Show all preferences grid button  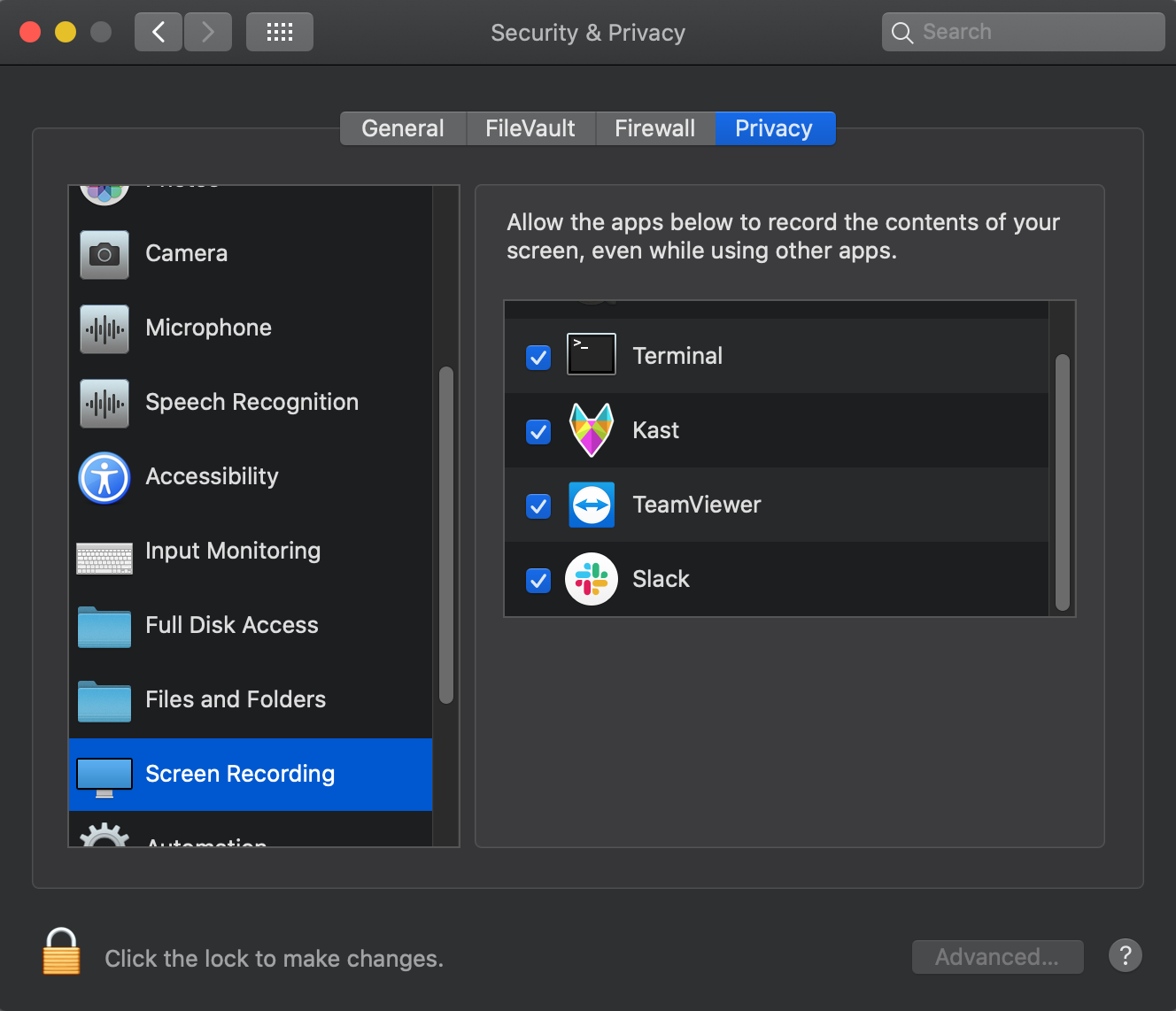tap(280, 33)
